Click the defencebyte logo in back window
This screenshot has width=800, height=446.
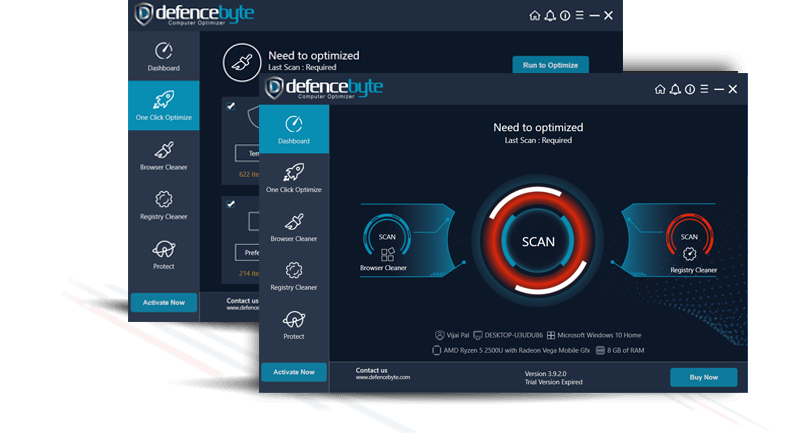pos(194,14)
